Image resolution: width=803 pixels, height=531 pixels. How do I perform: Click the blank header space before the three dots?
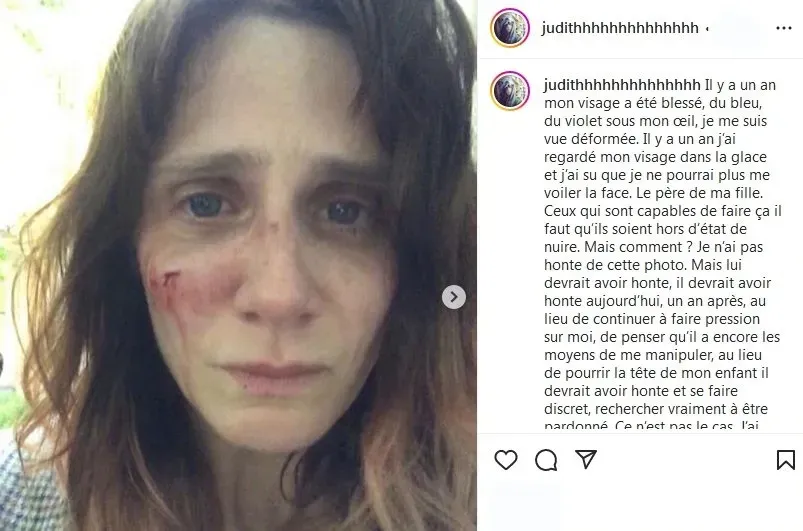tap(742, 28)
